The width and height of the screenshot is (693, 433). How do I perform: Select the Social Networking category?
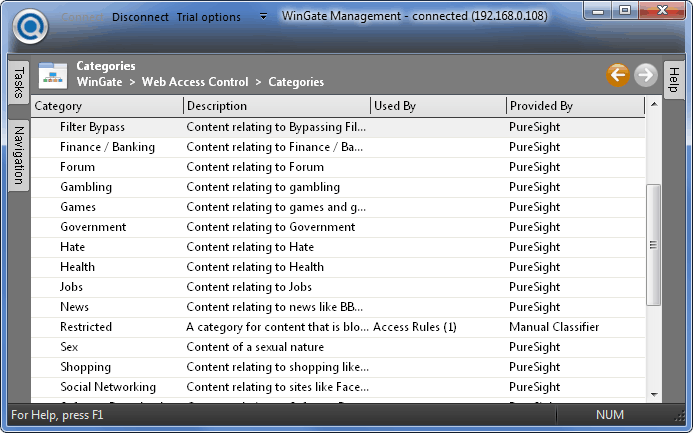[338, 387]
